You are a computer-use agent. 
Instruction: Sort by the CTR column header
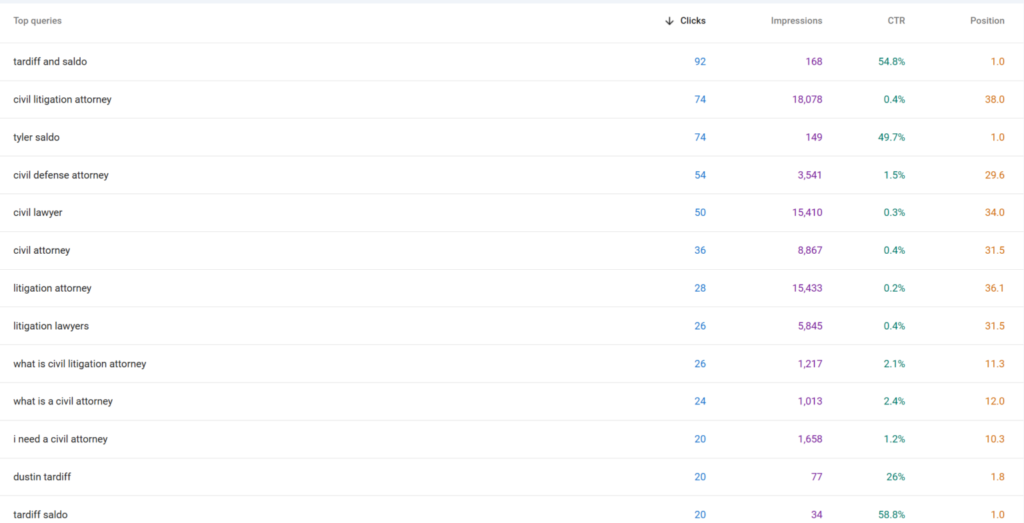(896, 21)
